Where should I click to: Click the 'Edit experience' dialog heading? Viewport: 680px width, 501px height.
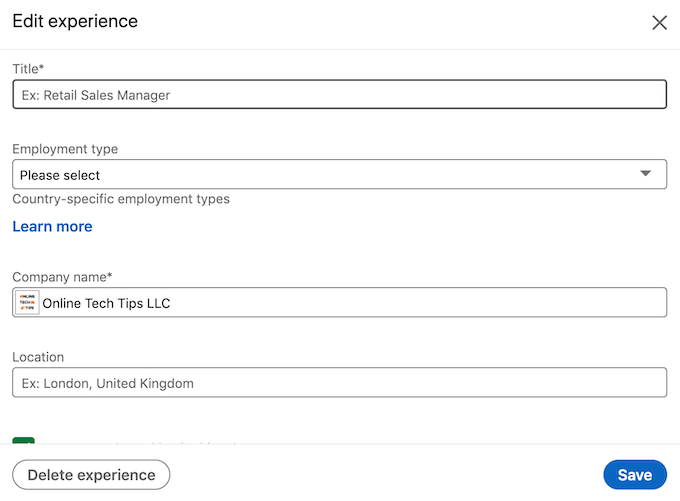pos(75,21)
